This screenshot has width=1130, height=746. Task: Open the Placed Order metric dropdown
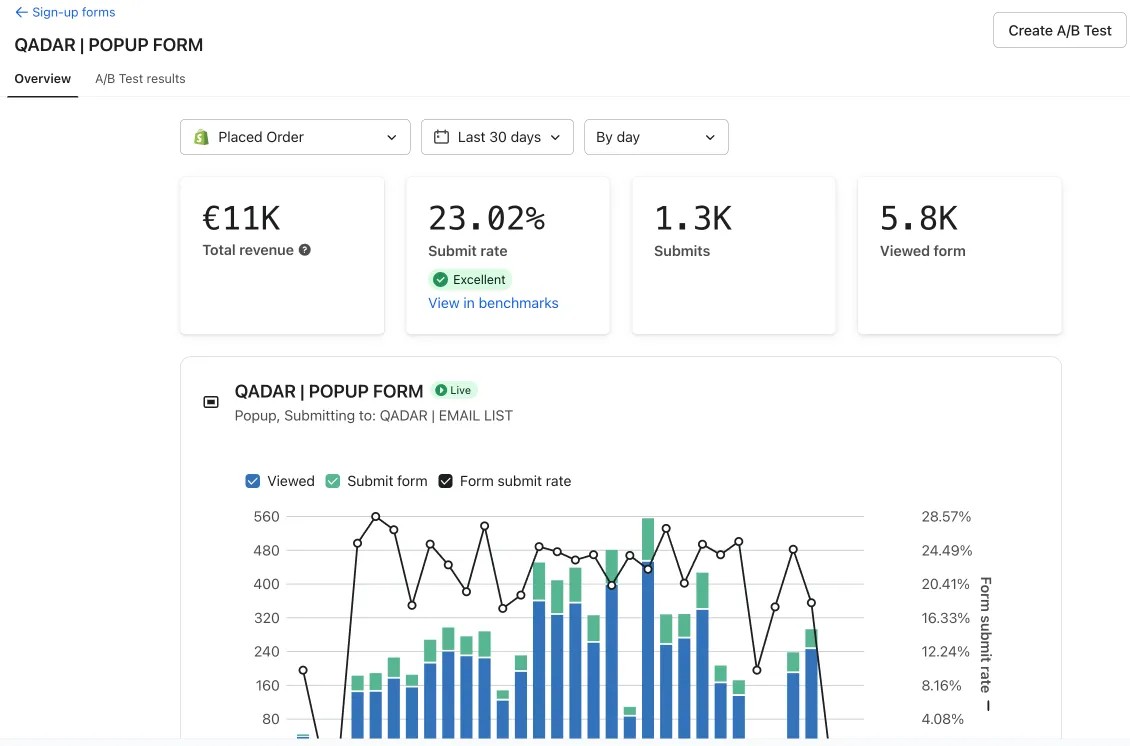(295, 137)
